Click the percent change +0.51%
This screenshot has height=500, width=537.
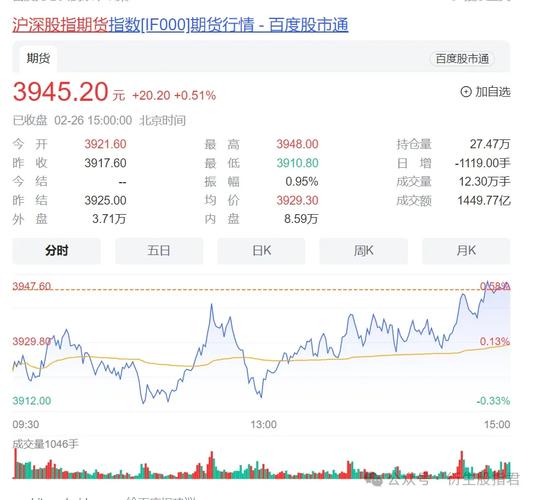(195, 96)
